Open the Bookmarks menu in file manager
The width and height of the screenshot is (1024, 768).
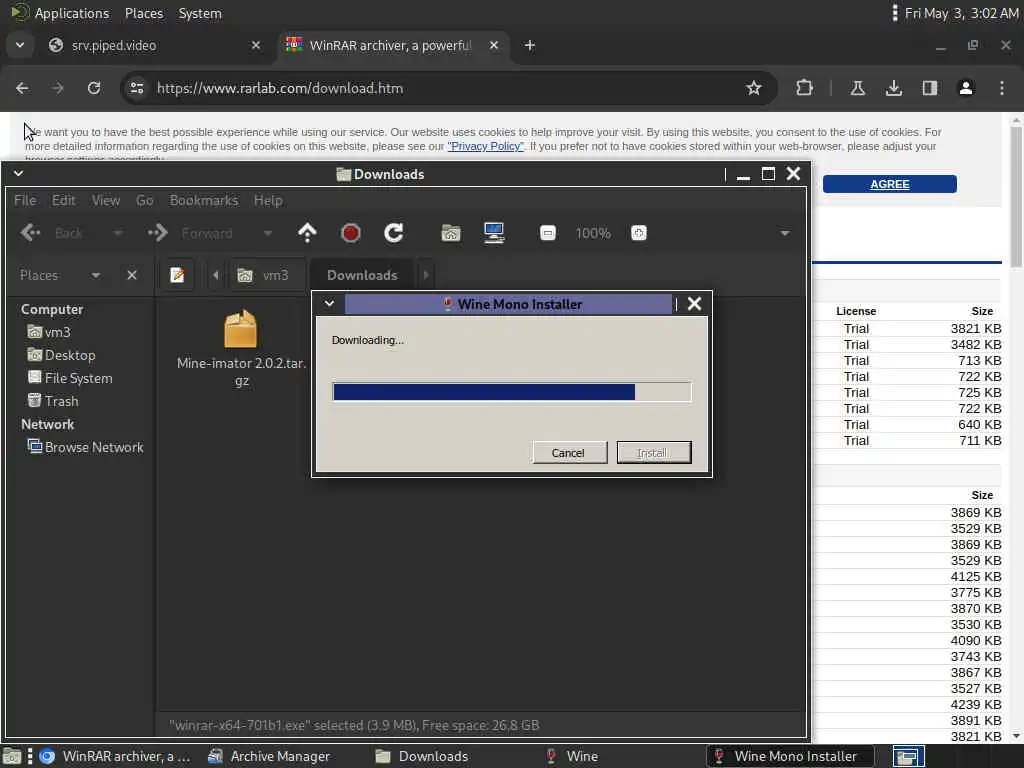(x=204, y=200)
